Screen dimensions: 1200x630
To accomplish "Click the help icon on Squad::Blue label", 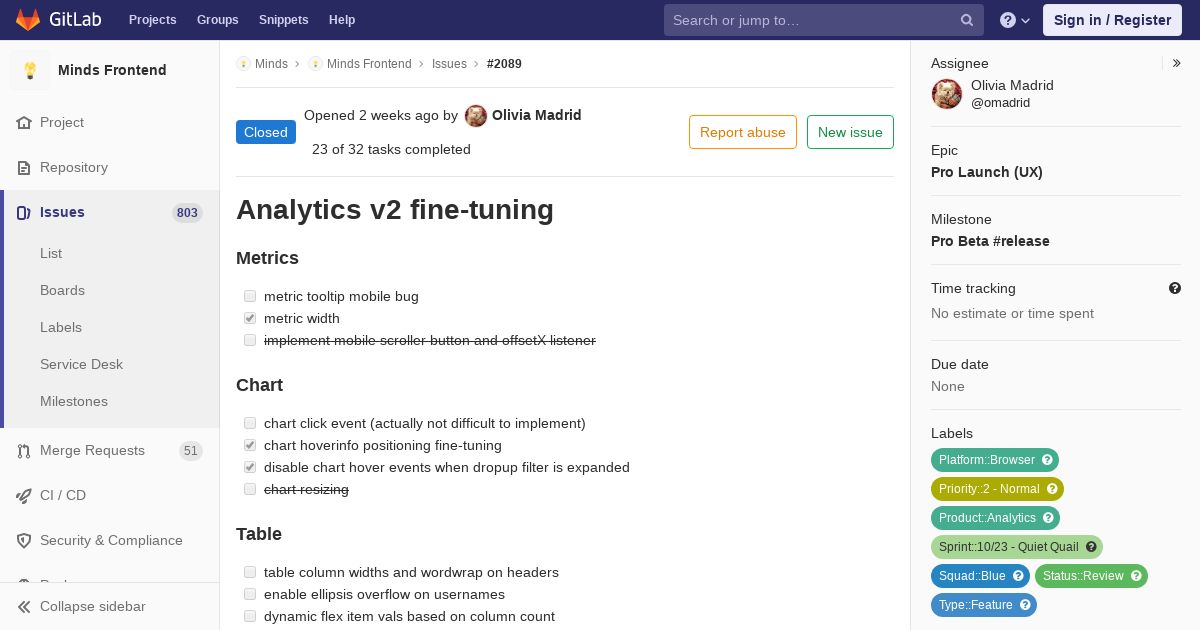I will pyautogui.click(x=1018, y=576).
